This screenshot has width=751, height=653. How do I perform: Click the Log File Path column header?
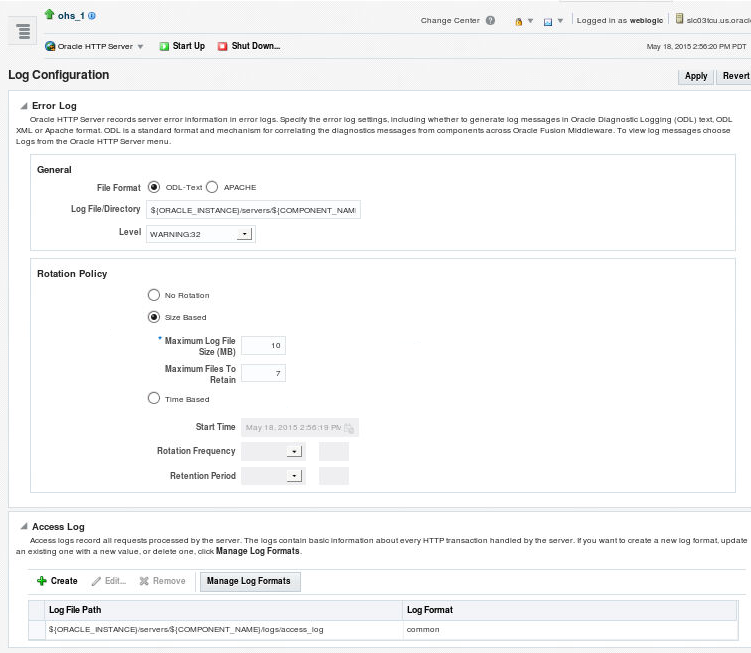coord(224,610)
